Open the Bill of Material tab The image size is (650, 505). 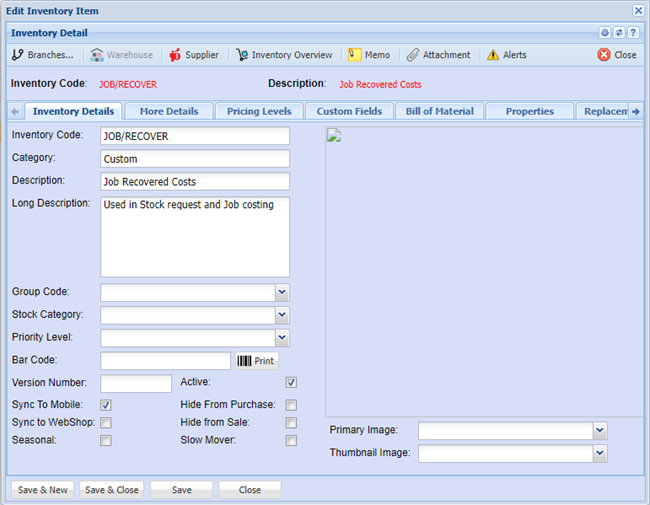pos(439,111)
